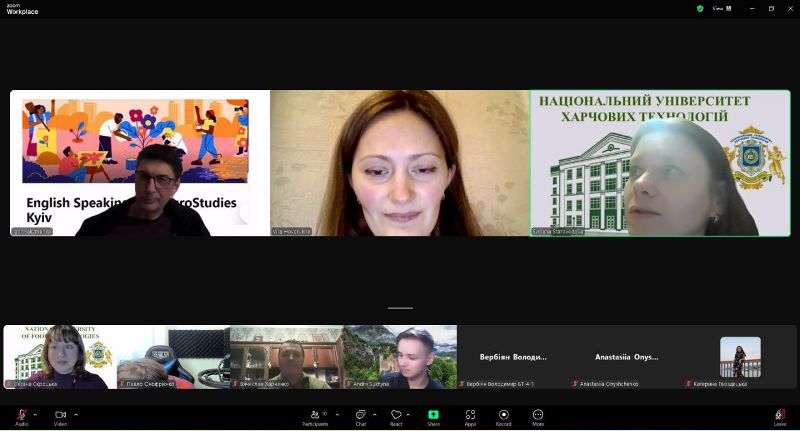Viewport: 800px width, 431px height.
Task: Leave the meeting via the Leave button
Action: [x=780, y=417]
